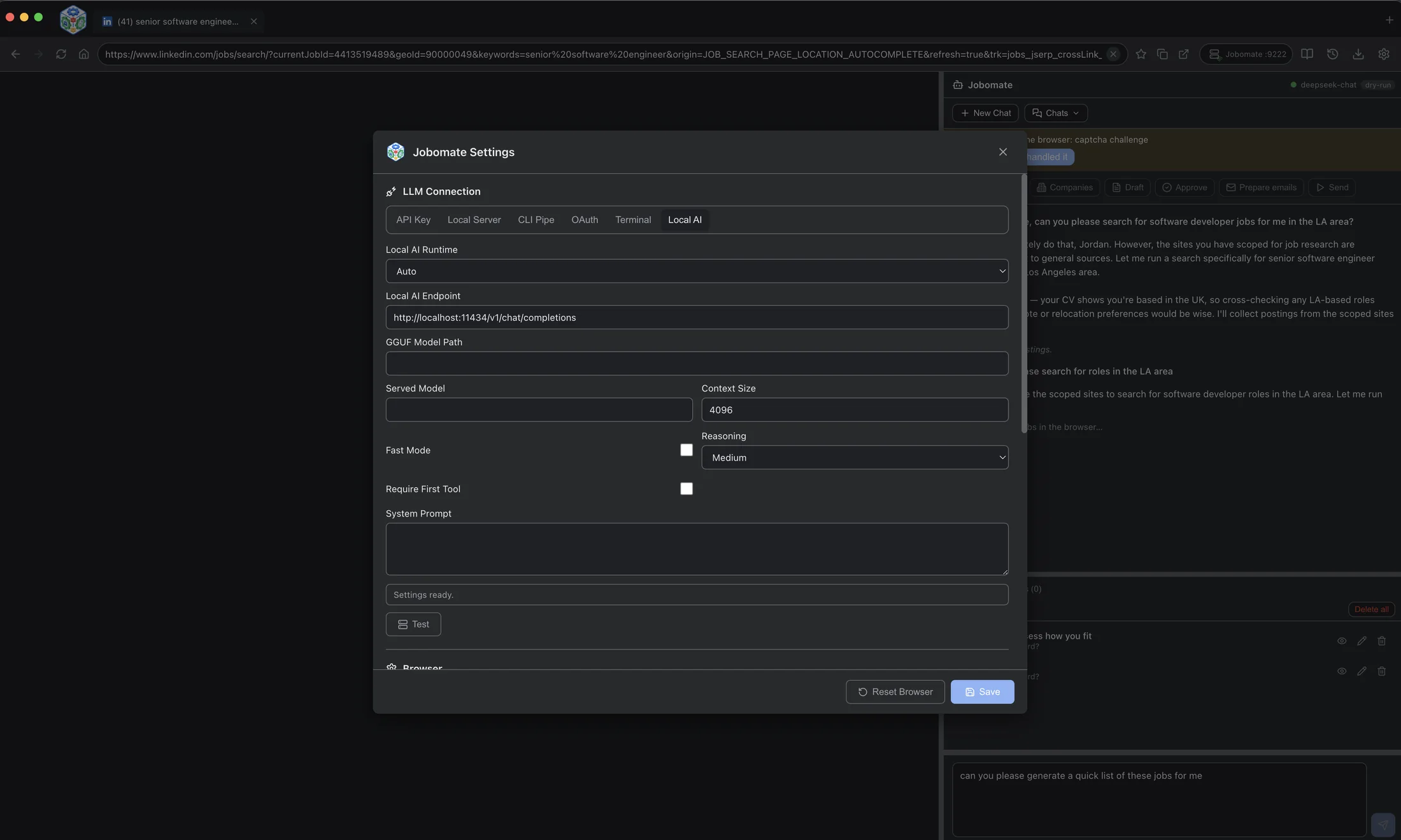Click the Jobomate robot icon in side panel header
Screen dimensions: 1401x840
click(958, 85)
